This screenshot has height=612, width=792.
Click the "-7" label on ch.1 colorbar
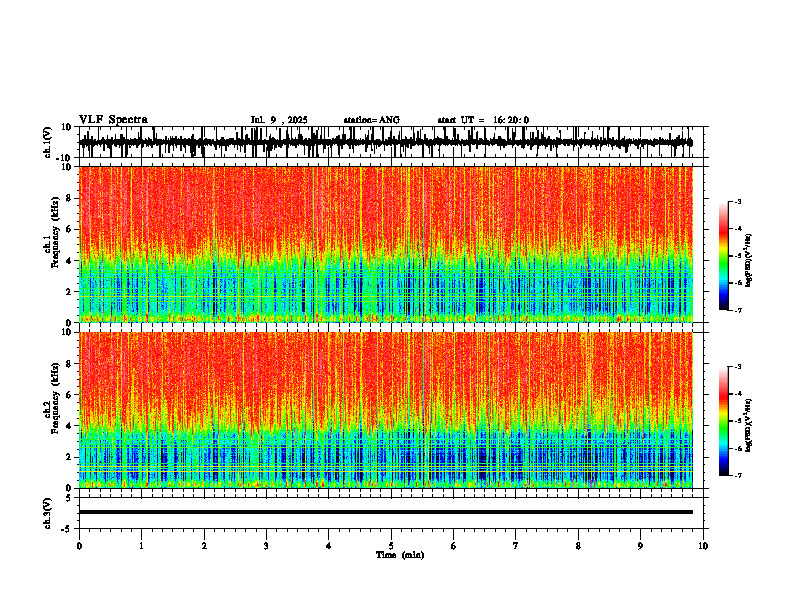point(737,310)
